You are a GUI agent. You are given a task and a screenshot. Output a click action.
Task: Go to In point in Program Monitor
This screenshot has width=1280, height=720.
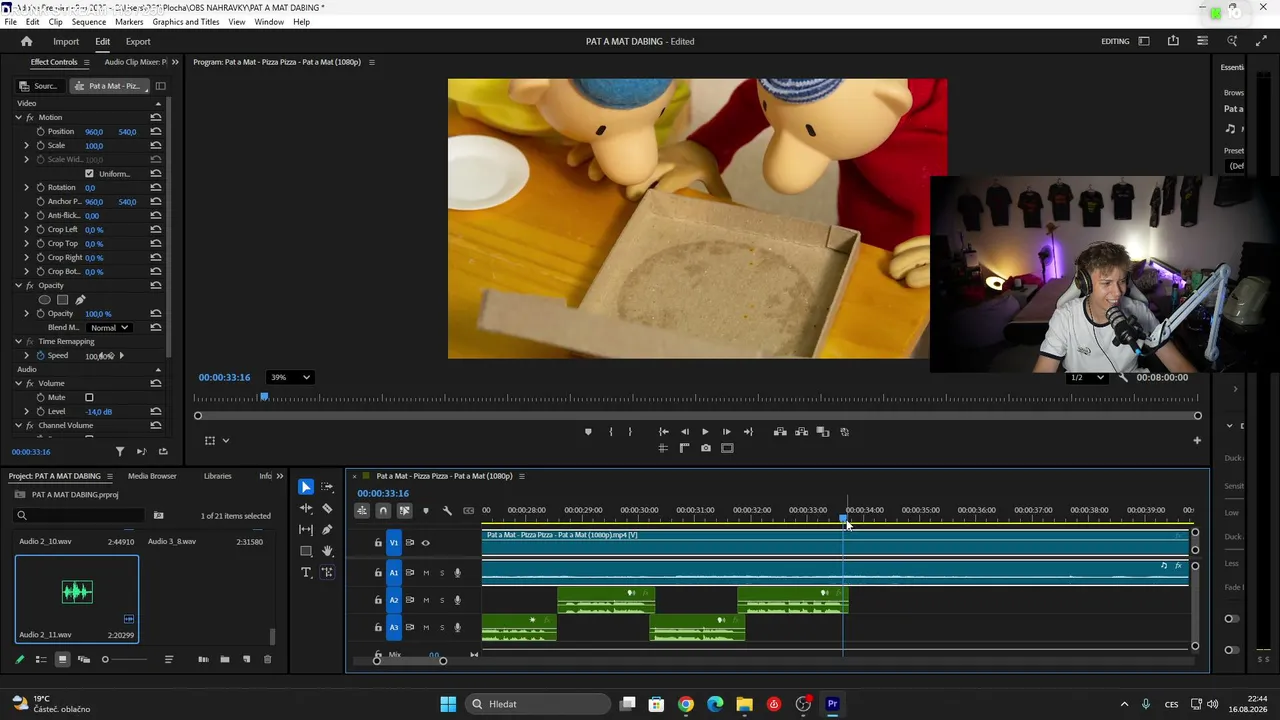click(663, 432)
